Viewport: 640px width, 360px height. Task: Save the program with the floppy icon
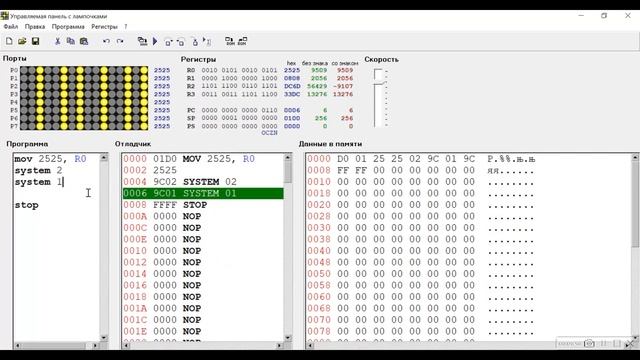[x=36, y=41]
